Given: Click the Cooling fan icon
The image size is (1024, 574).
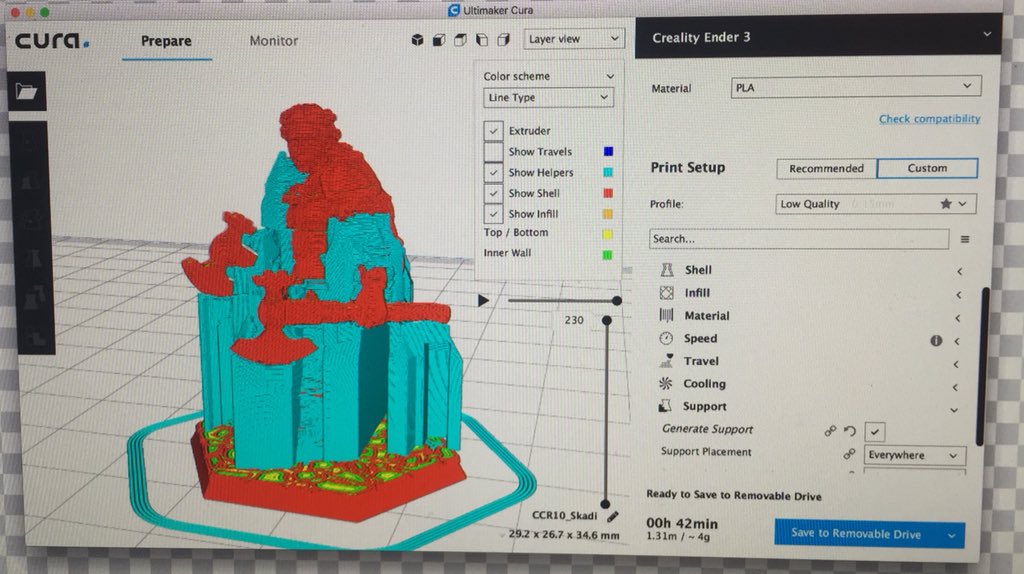Looking at the screenshot, I should pyautogui.click(x=665, y=383).
